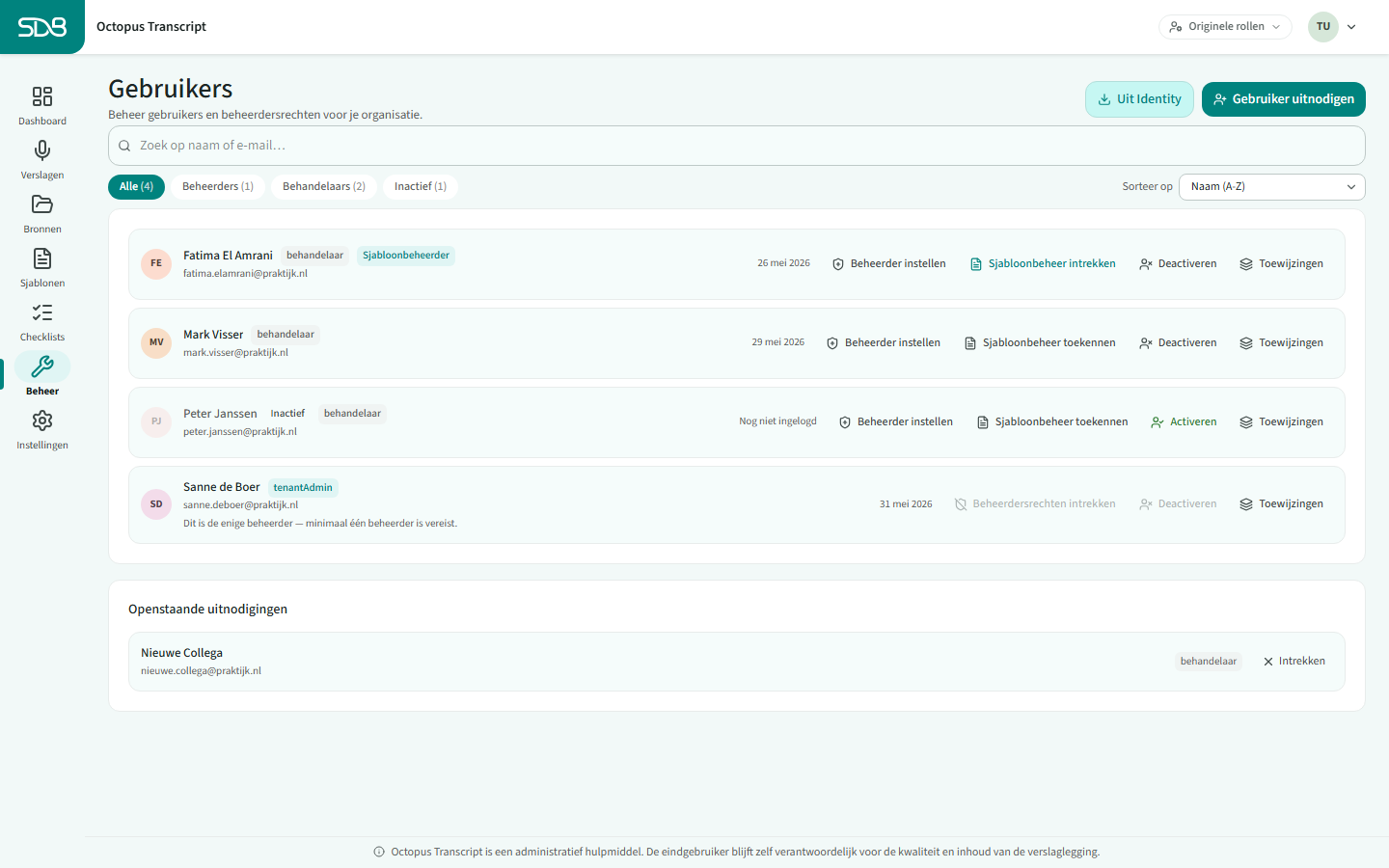Click the Uit Identity button
The image size is (1389, 868).
pyautogui.click(x=1139, y=99)
